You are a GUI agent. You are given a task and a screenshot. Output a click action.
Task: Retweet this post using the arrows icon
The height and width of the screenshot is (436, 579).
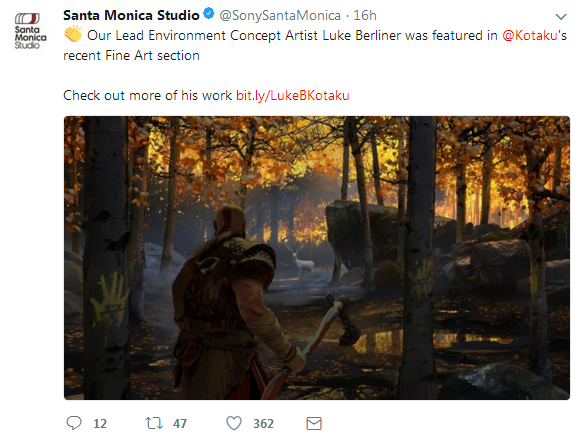(x=154, y=423)
